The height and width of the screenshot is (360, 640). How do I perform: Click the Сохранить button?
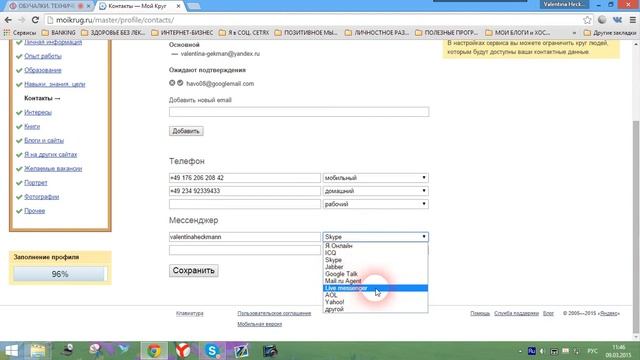pyautogui.click(x=194, y=271)
